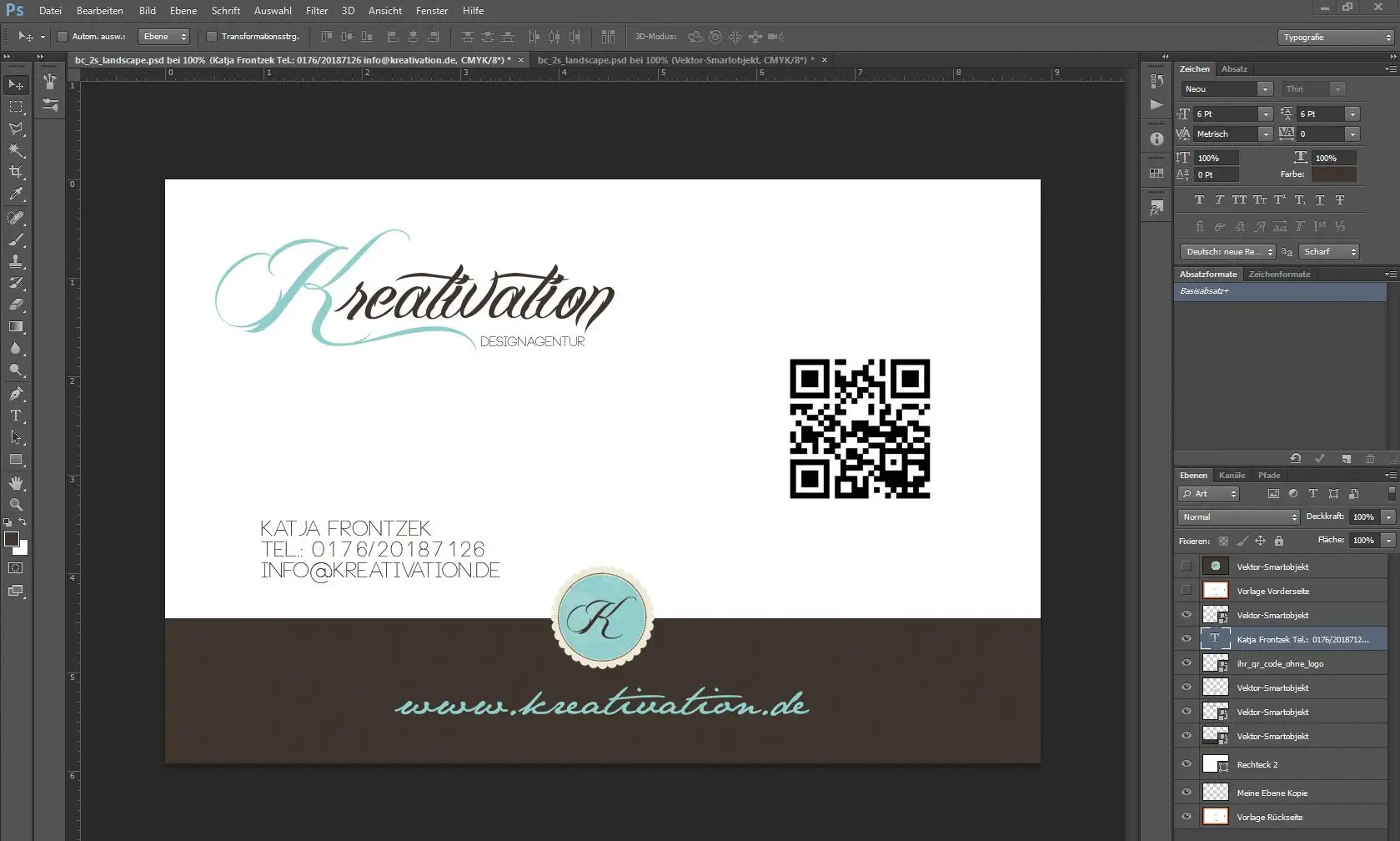Open the Filter menu

(317, 11)
